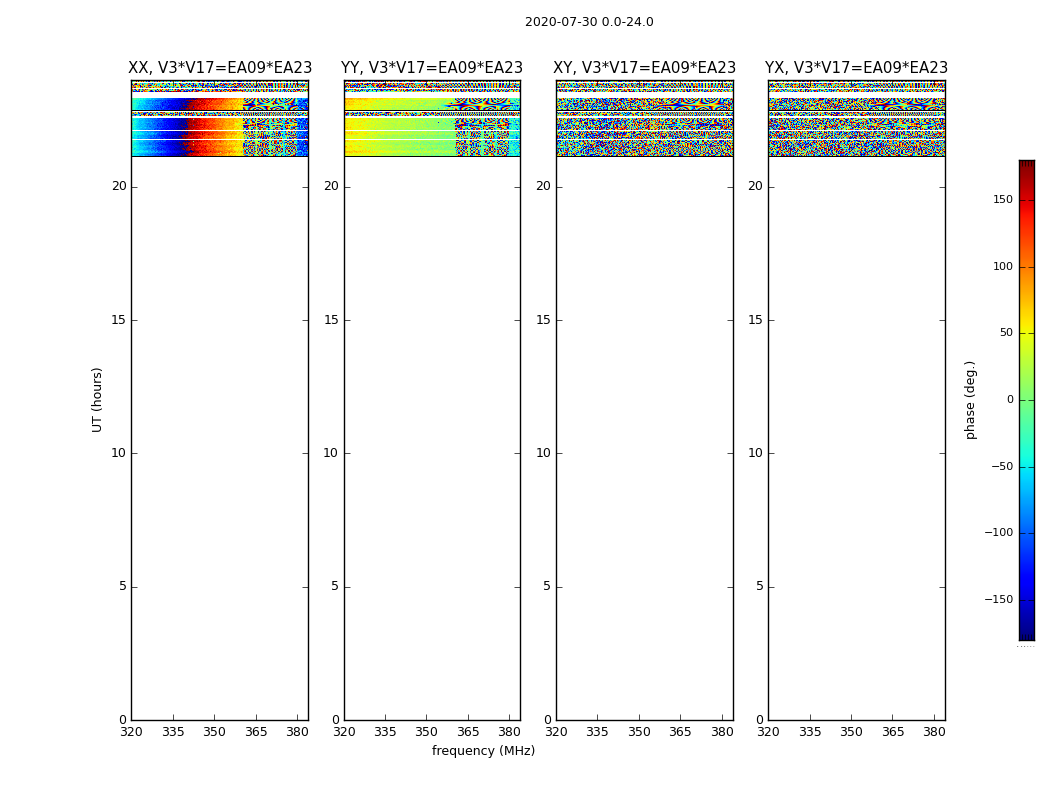This screenshot has height=800, width=1050.
Task: Click the date title 2020-07-30 0.0-24.0
Action: tap(589, 22)
